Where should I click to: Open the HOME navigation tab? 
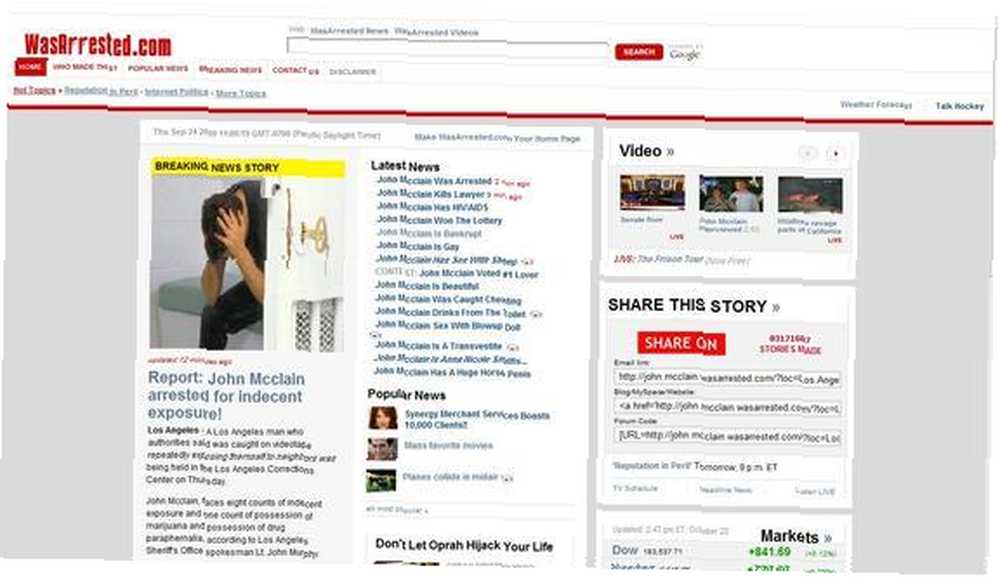tap(30, 66)
